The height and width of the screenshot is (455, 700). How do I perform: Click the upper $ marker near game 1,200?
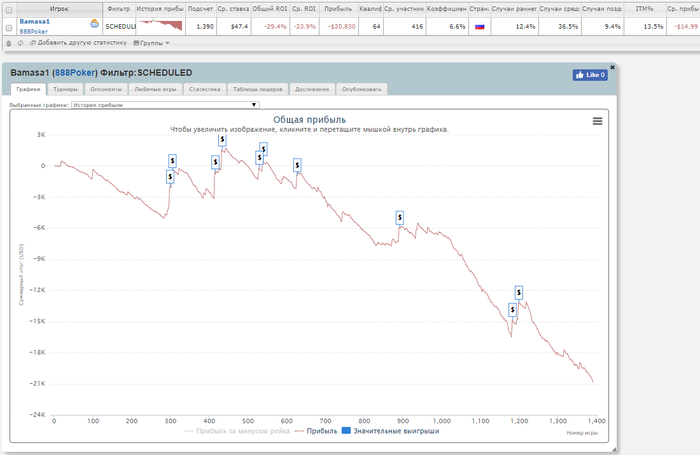(x=519, y=292)
